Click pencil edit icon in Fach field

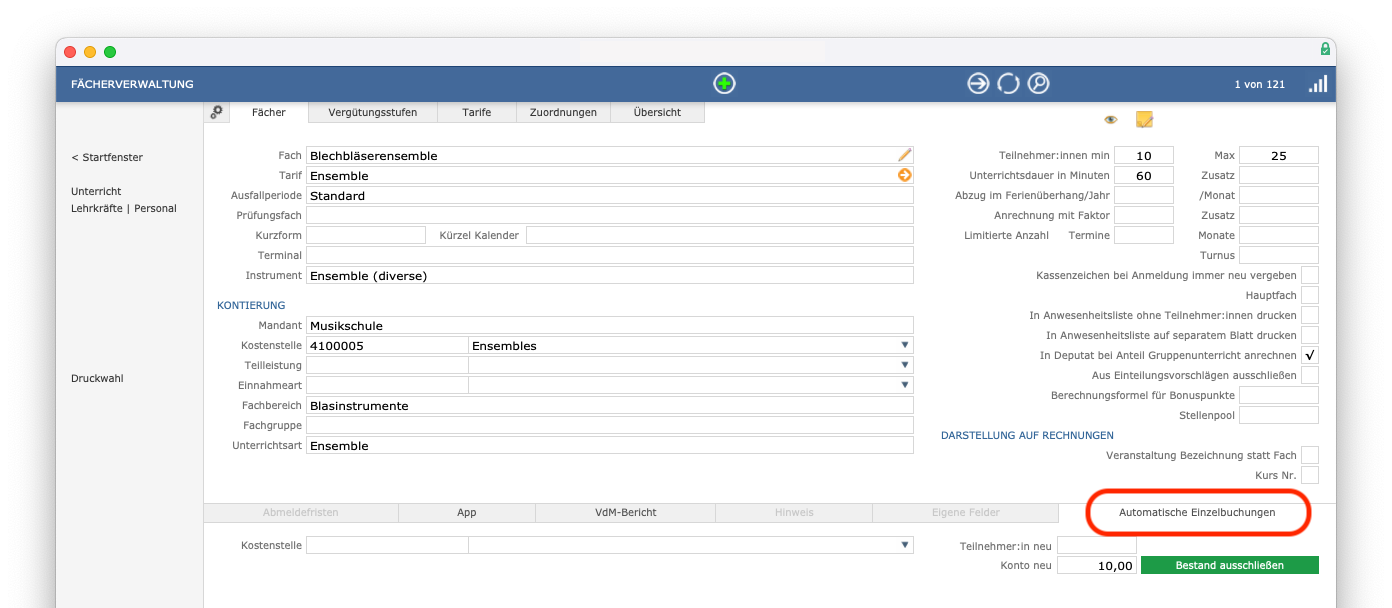tap(905, 155)
